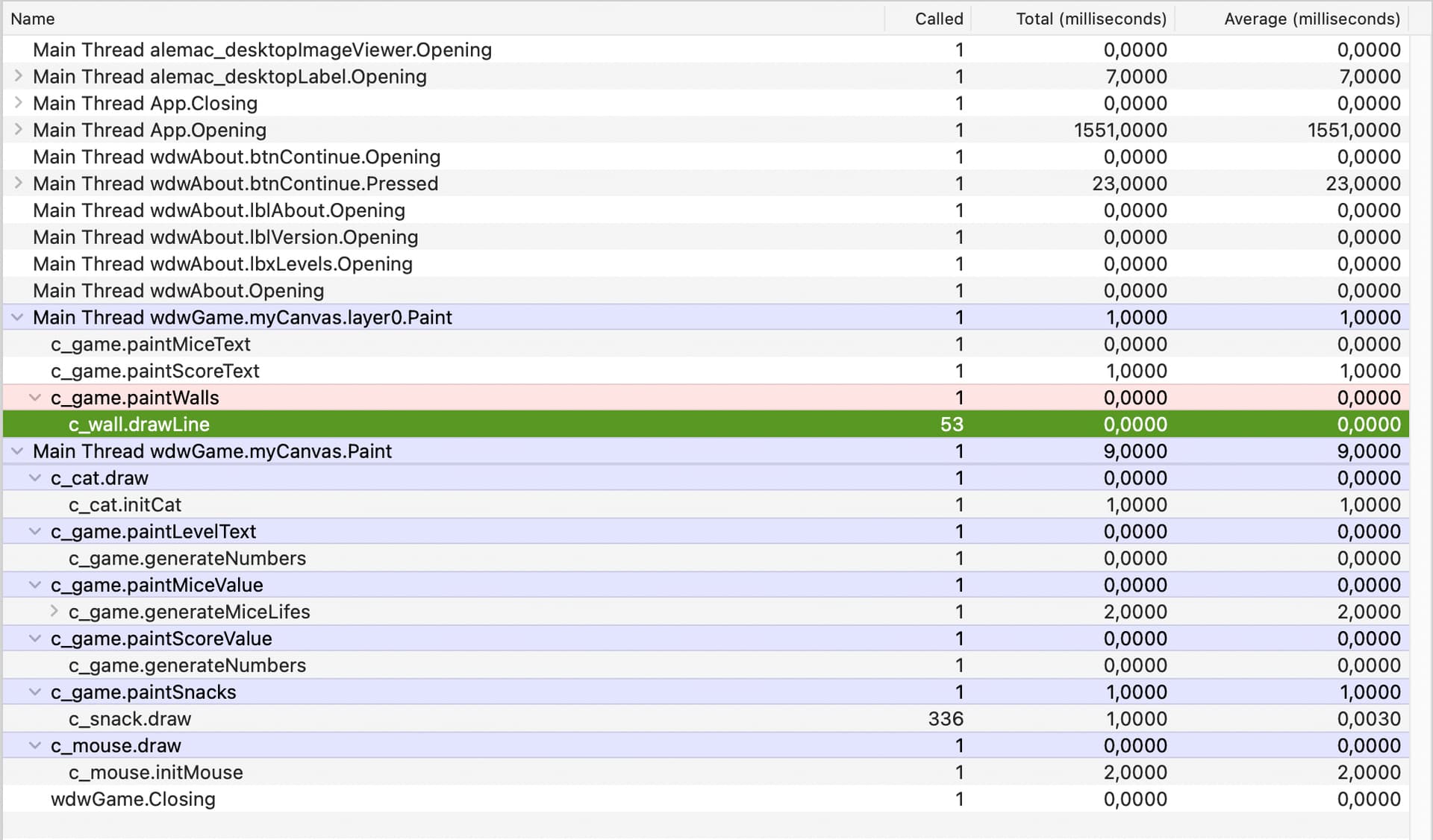This screenshot has width=1433, height=840.
Task: Collapse c_game.paintScoreValue node
Action: pos(35,639)
